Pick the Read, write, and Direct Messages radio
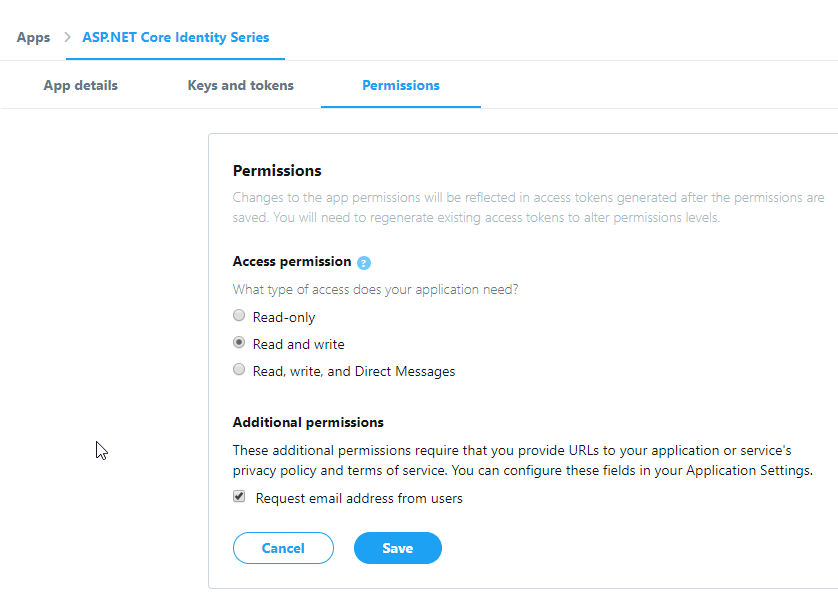This screenshot has height=598, width=838. click(x=239, y=370)
